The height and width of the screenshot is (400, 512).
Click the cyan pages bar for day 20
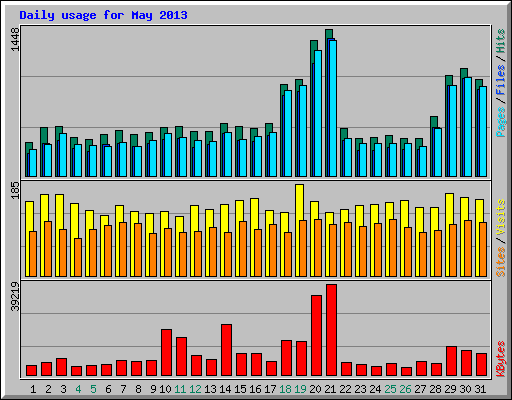click(318, 113)
